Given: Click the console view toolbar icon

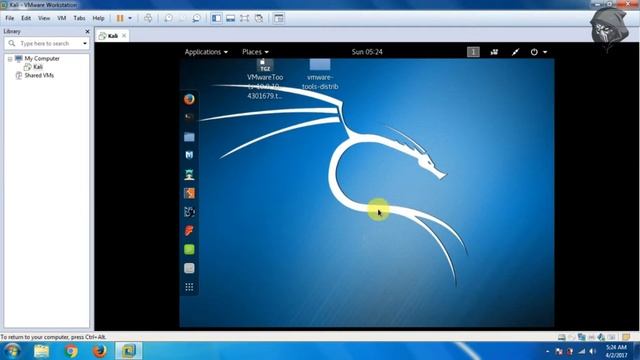Looking at the screenshot, I should (x=279, y=18).
